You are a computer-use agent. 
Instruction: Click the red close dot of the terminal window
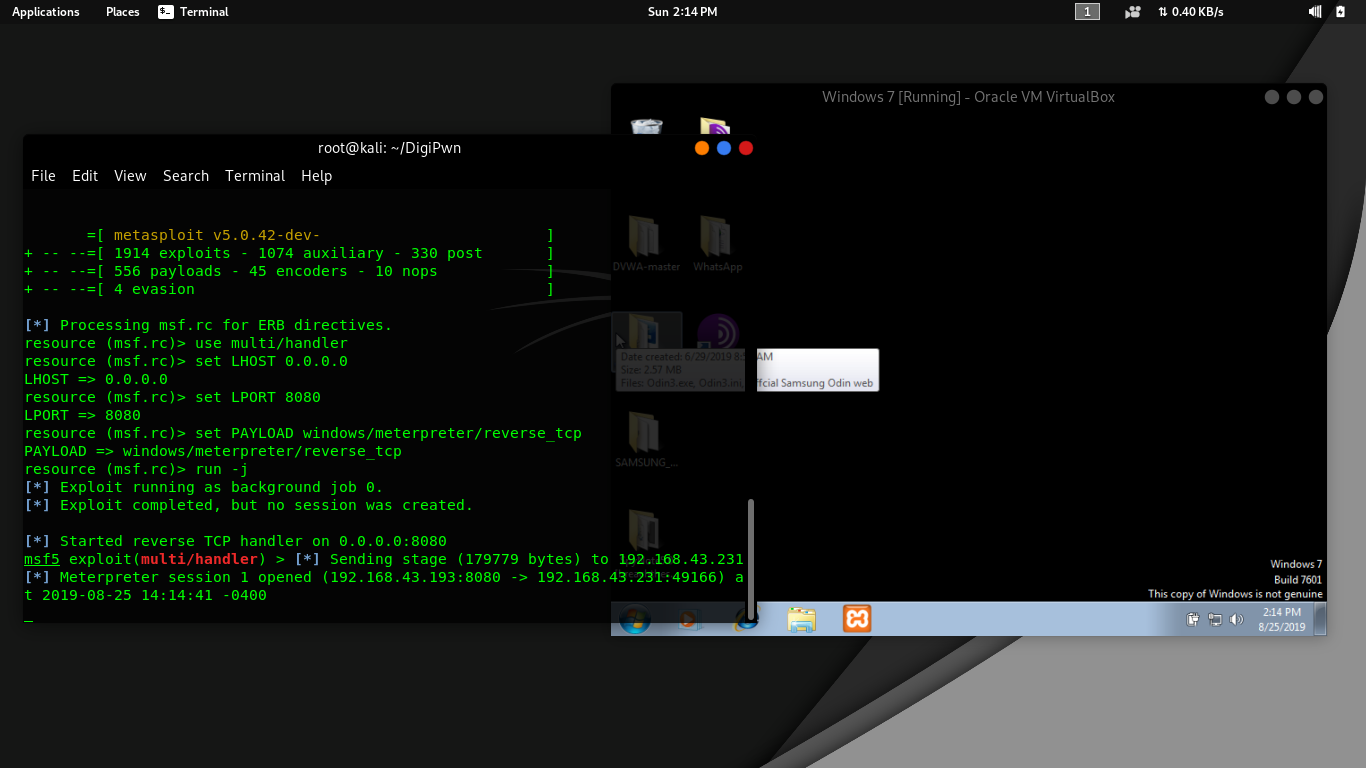[x=746, y=148]
